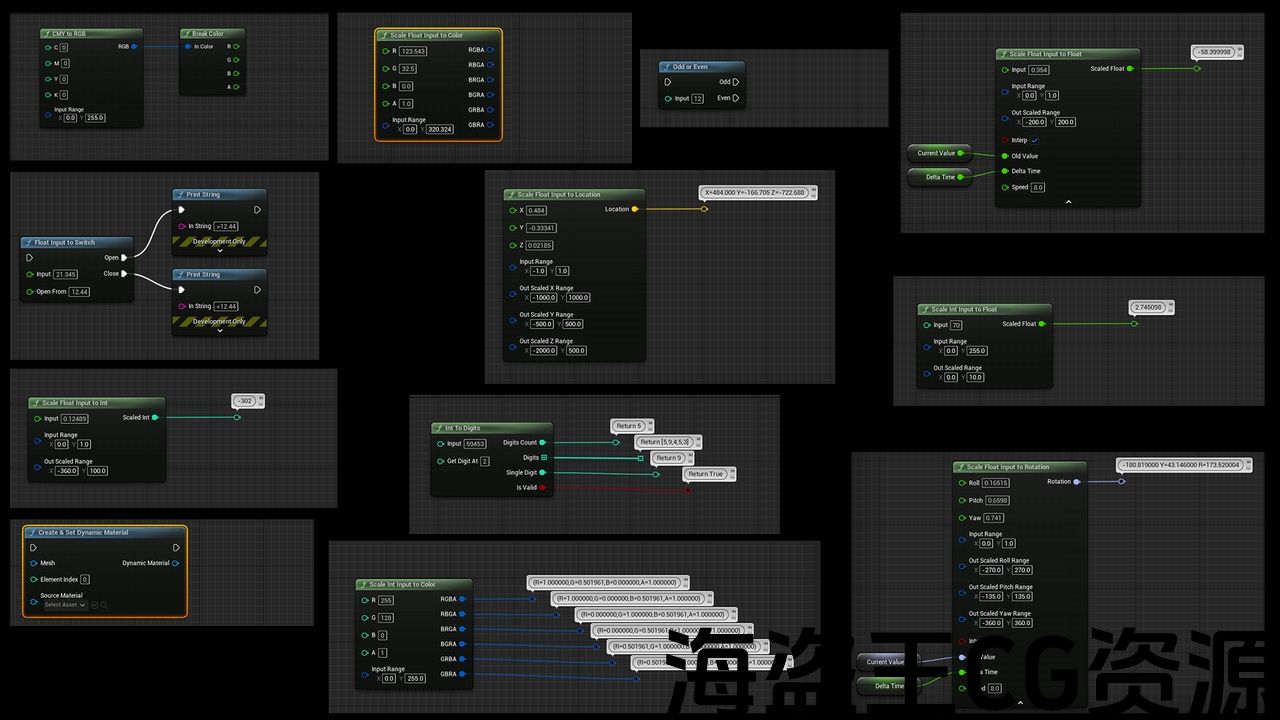
Task: Click the Odd execution output pin
Action: coord(736,82)
